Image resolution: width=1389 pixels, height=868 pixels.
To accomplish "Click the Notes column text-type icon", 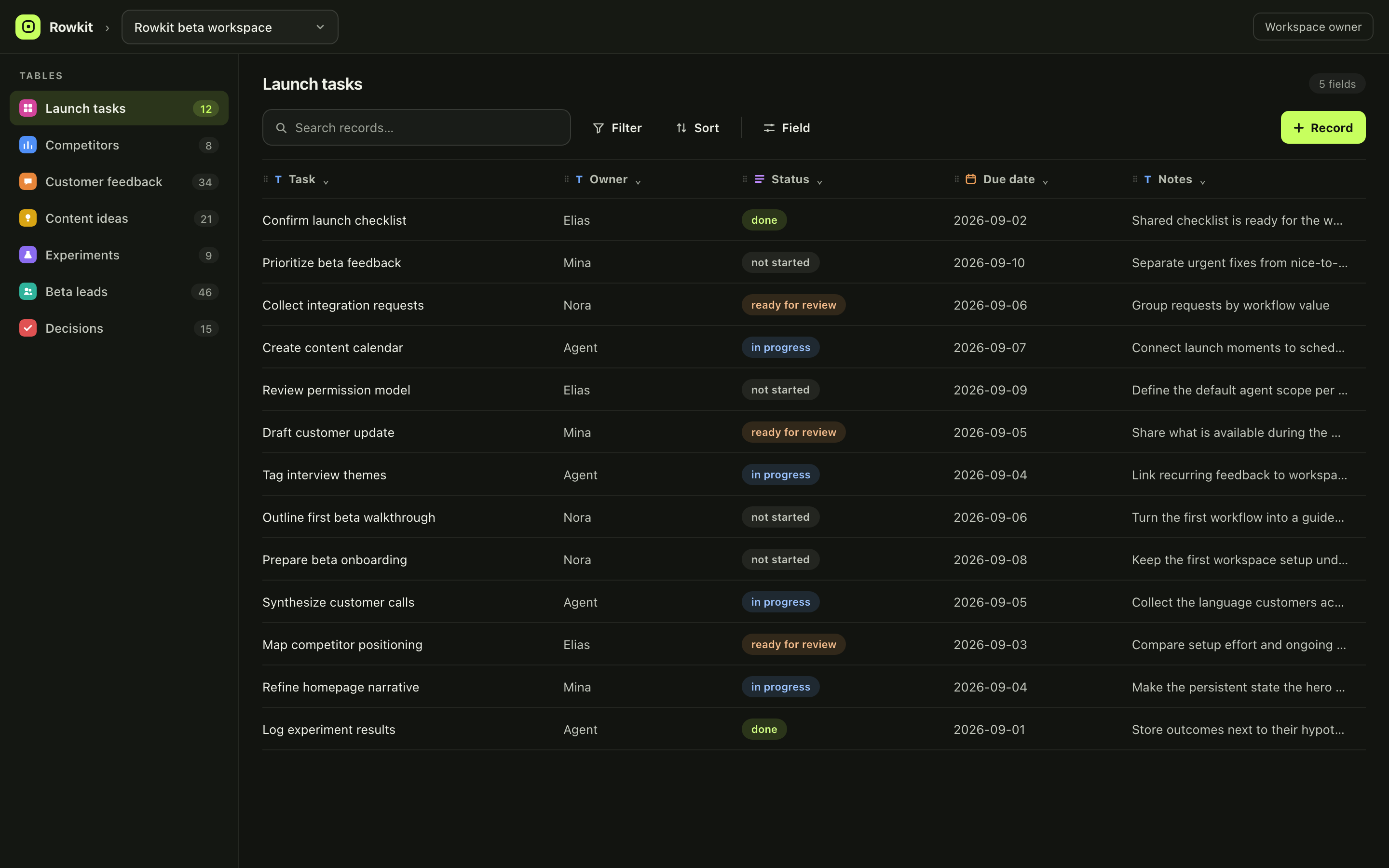I will point(1147,180).
